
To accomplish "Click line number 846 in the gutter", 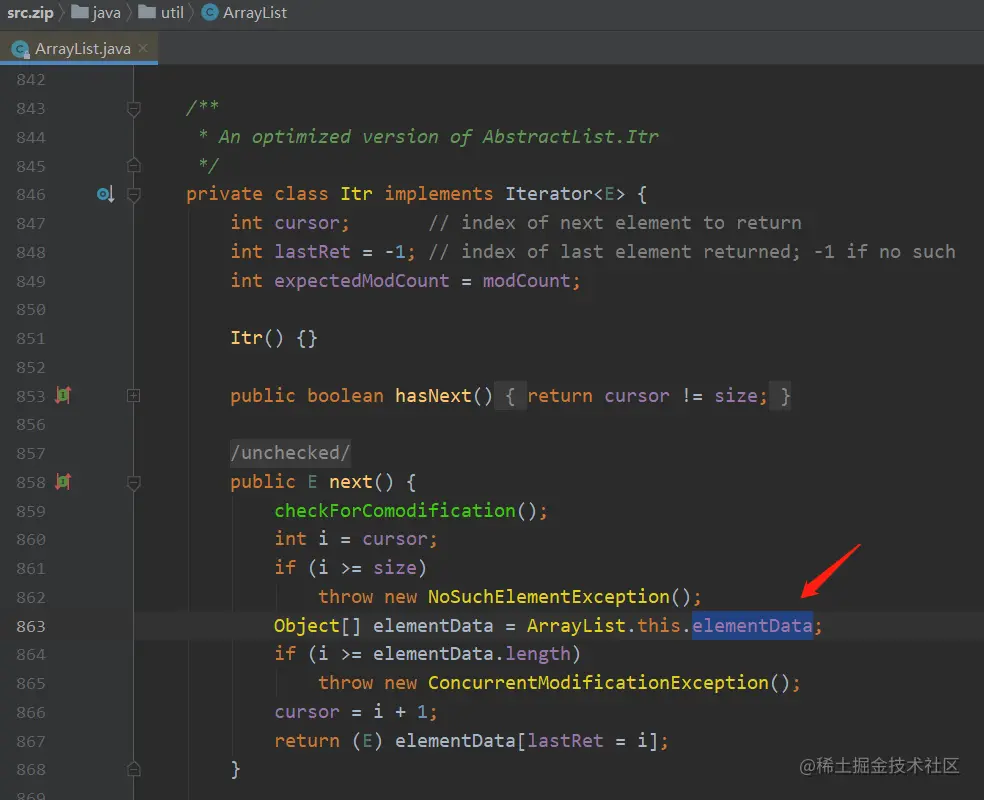I will pyautogui.click(x=31, y=195).
